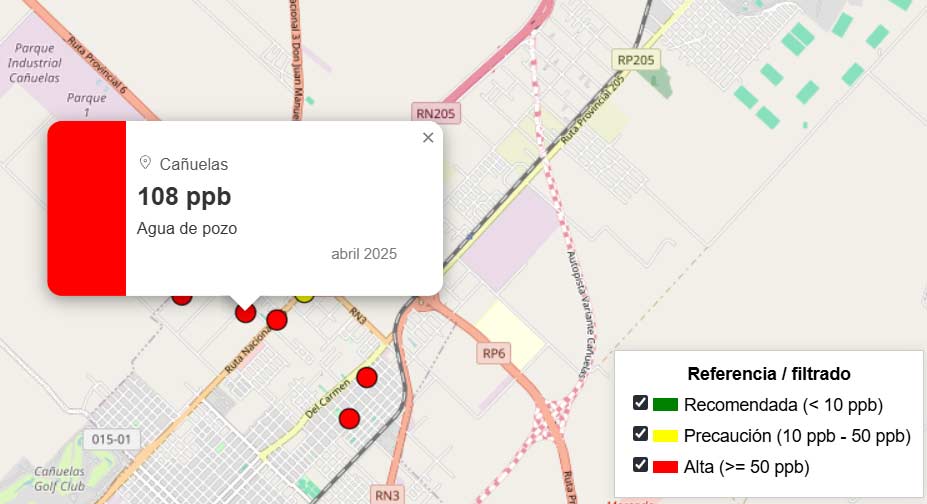927x504 pixels.
Task: Click the "Alta (>= 50 ppb)" legend label
Action: pos(746,467)
